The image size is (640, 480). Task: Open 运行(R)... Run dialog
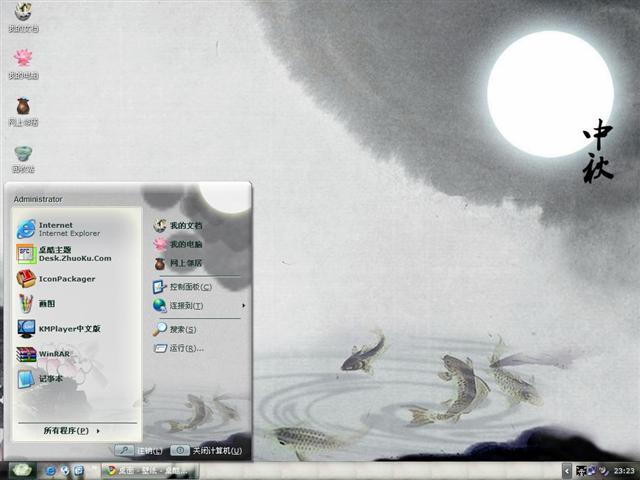[178, 348]
